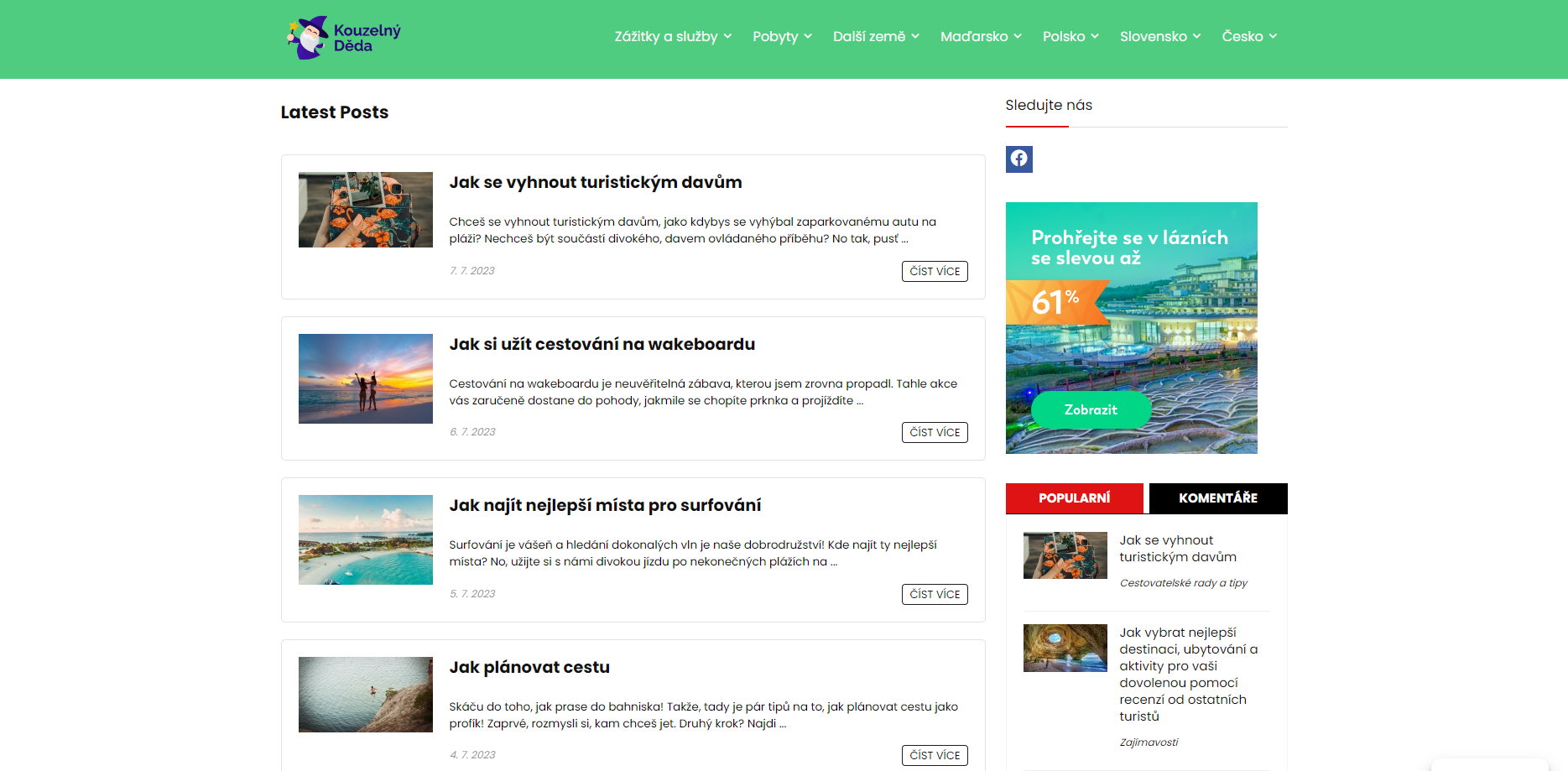Click the Latest Posts heading
The image size is (1568, 771).
click(x=335, y=112)
